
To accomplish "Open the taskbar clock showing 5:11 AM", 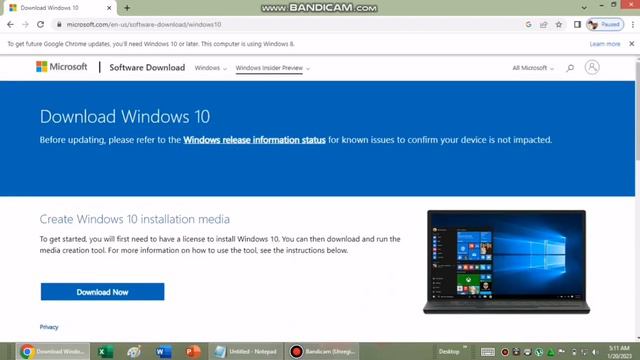I will pos(619,352).
